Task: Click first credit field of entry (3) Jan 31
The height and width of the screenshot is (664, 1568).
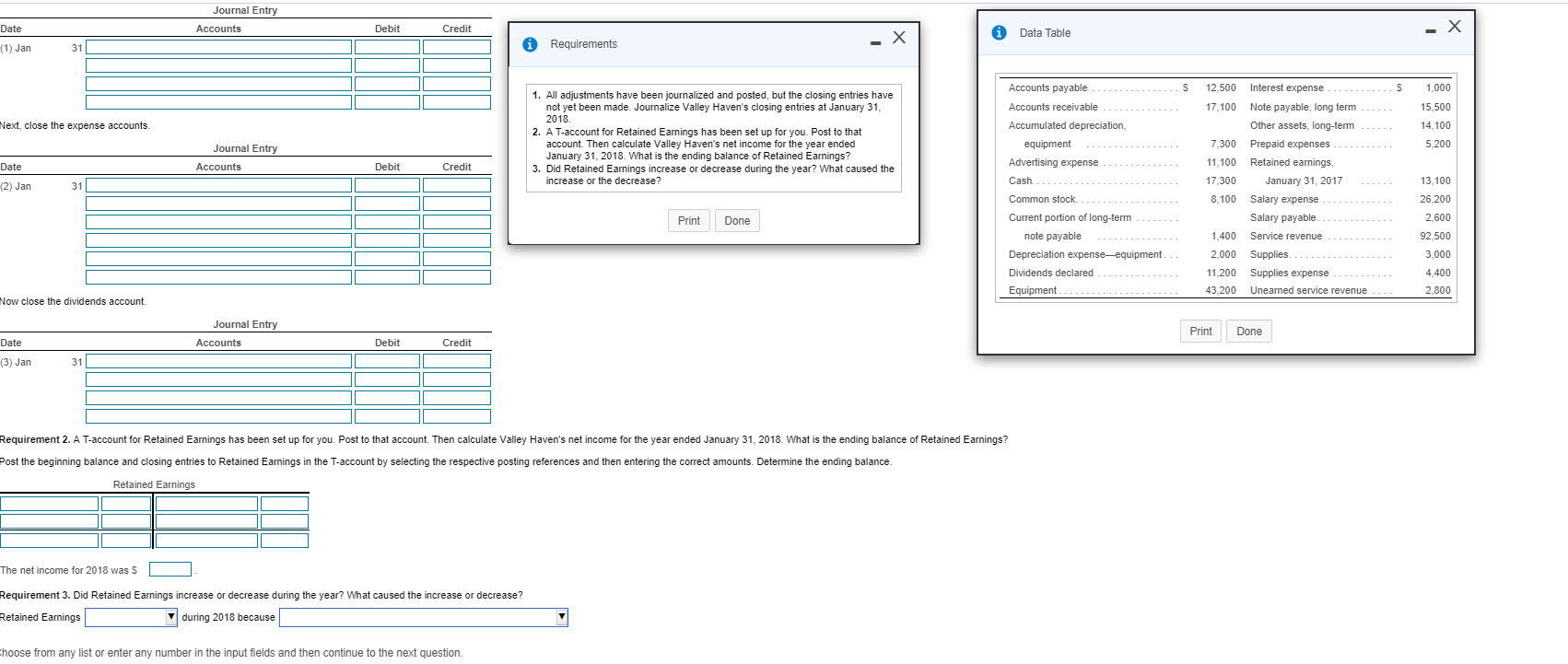Action: [457, 361]
